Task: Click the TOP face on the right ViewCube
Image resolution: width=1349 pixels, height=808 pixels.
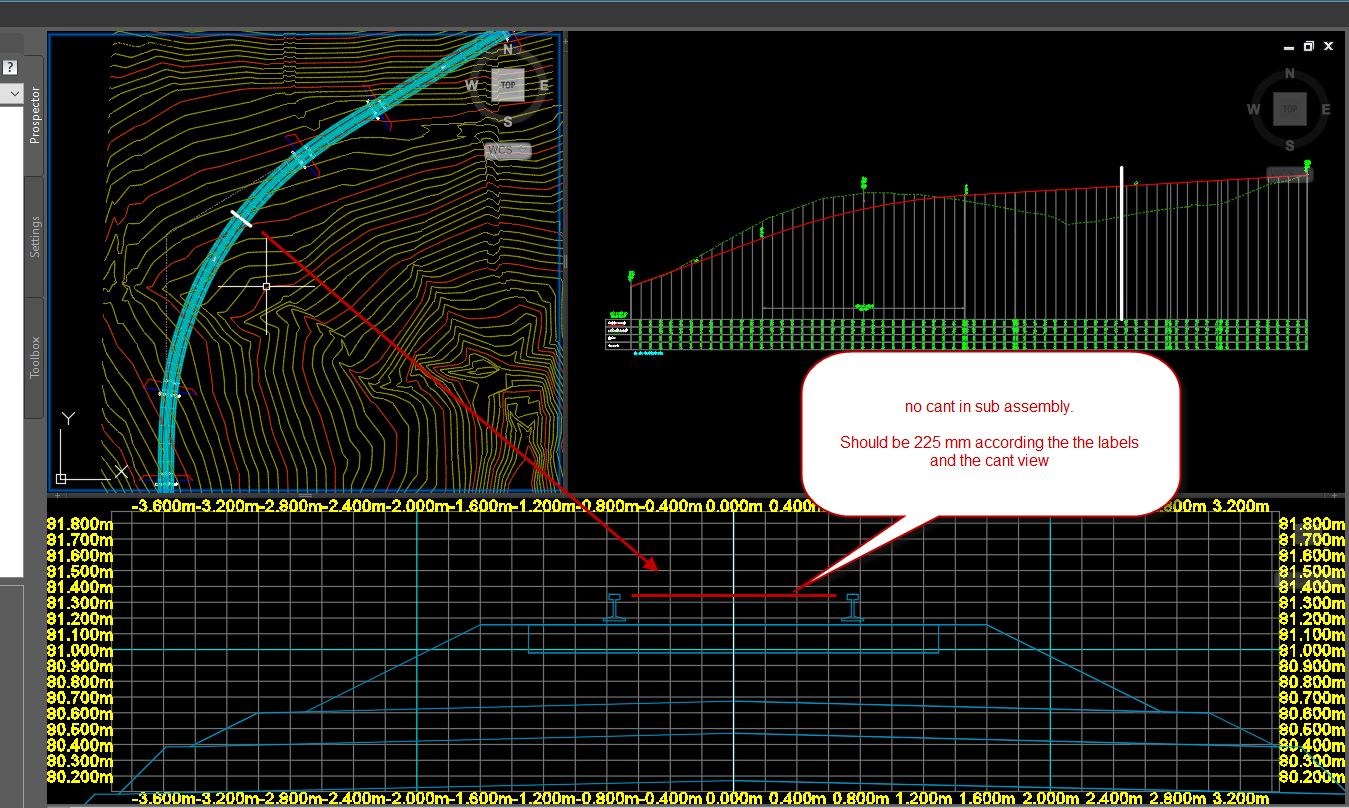Action: tap(1289, 109)
